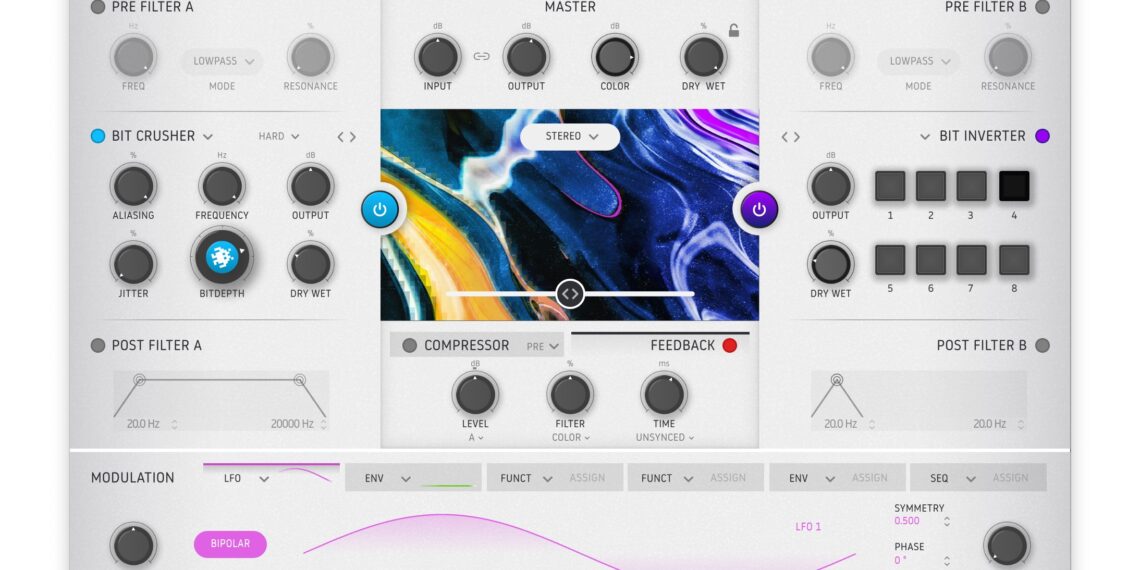Click the A/B crossfade slider handle
This screenshot has width=1140, height=570.
pos(570,294)
